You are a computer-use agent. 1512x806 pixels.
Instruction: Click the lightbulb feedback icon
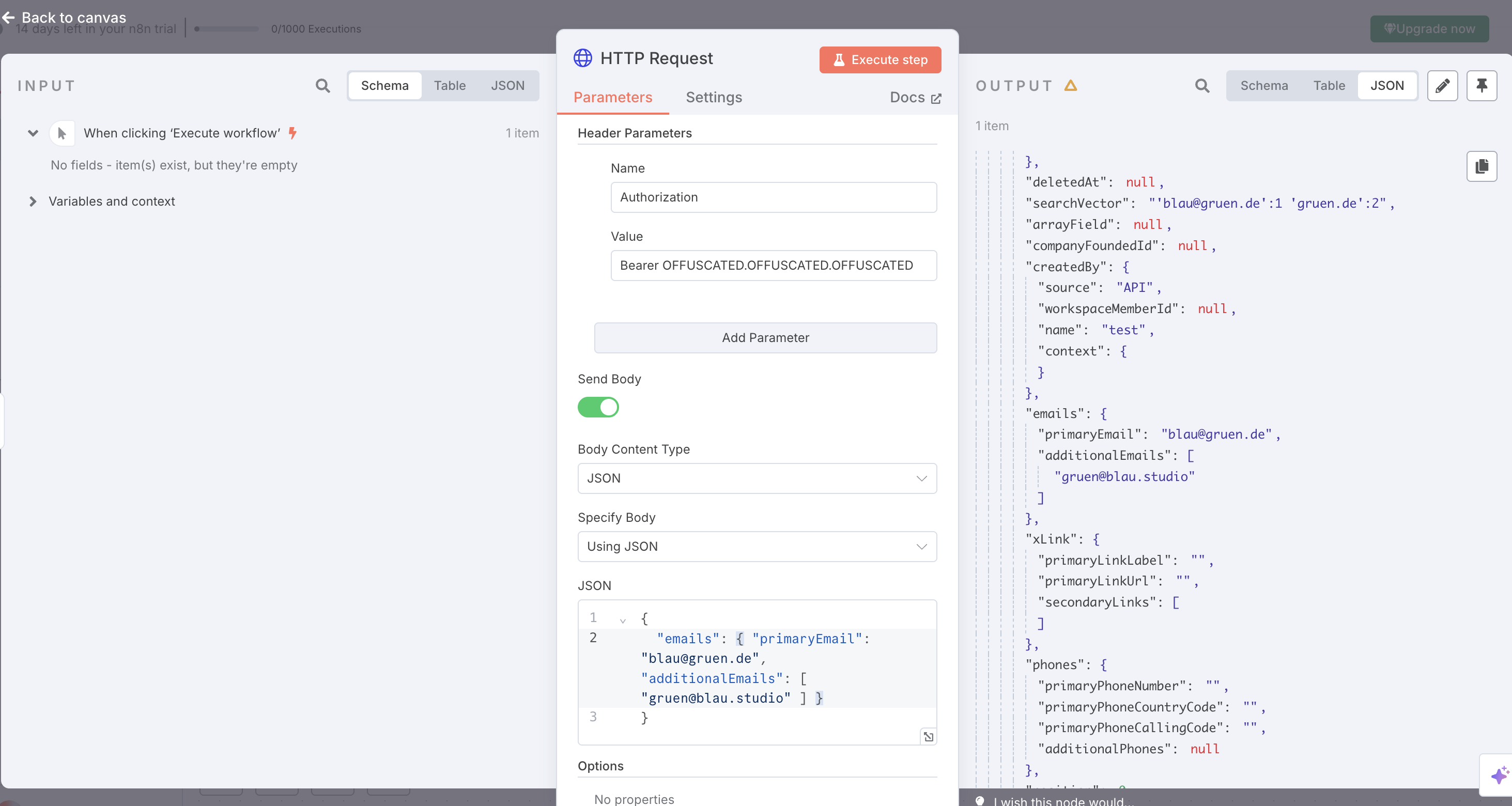pos(980,800)
